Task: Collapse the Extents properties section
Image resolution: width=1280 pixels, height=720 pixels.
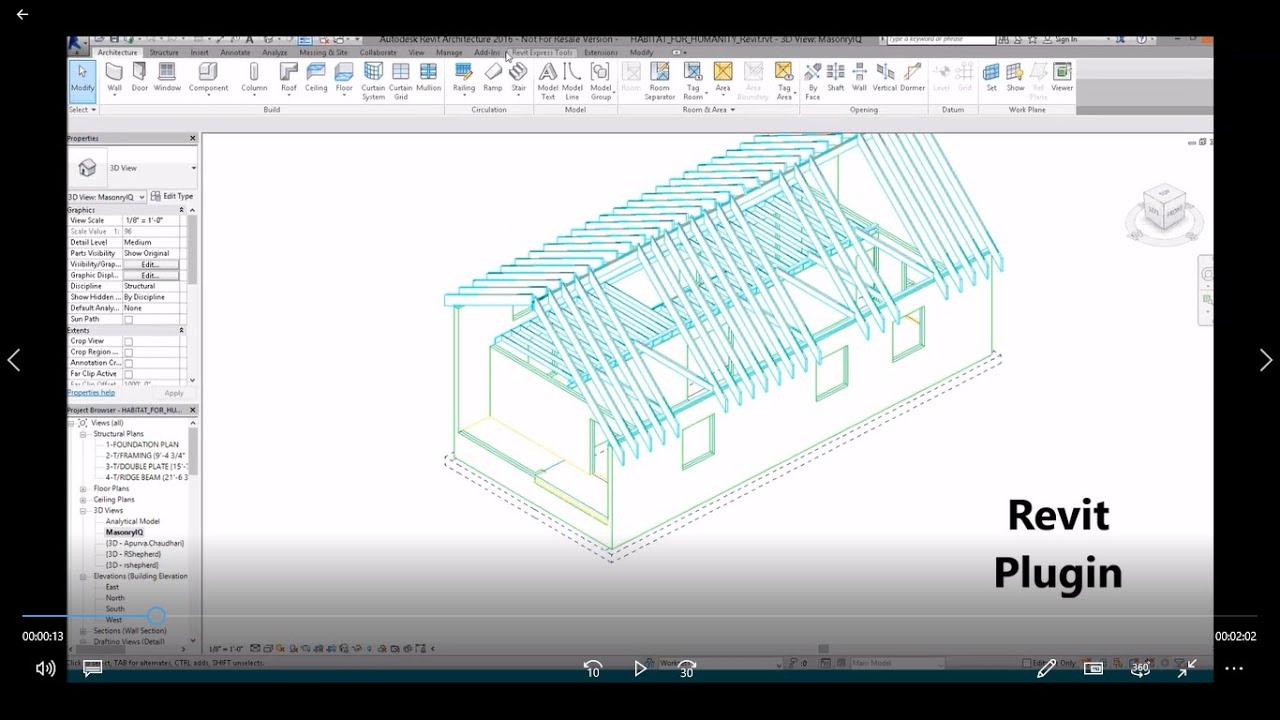Action: point(181,330)
